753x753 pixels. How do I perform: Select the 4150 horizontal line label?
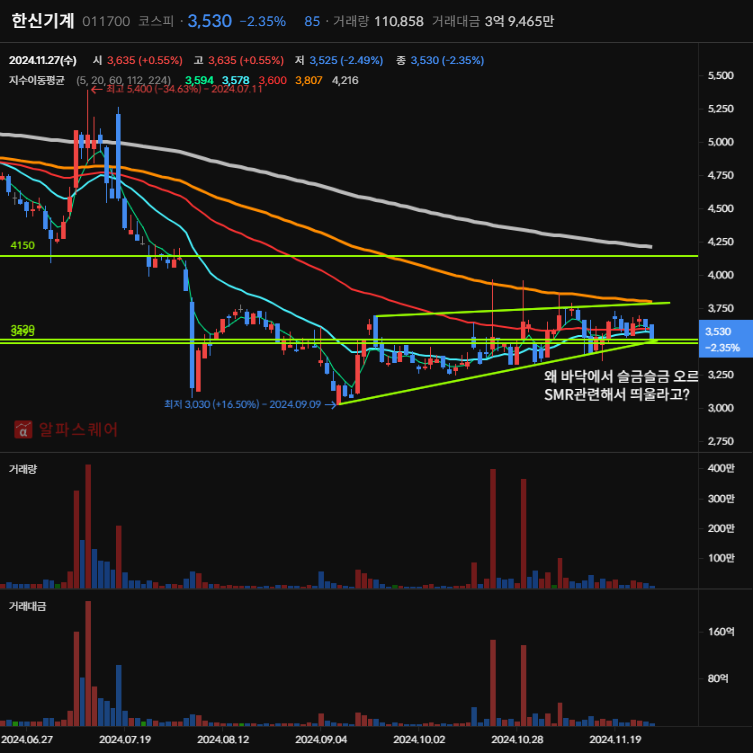22,245
